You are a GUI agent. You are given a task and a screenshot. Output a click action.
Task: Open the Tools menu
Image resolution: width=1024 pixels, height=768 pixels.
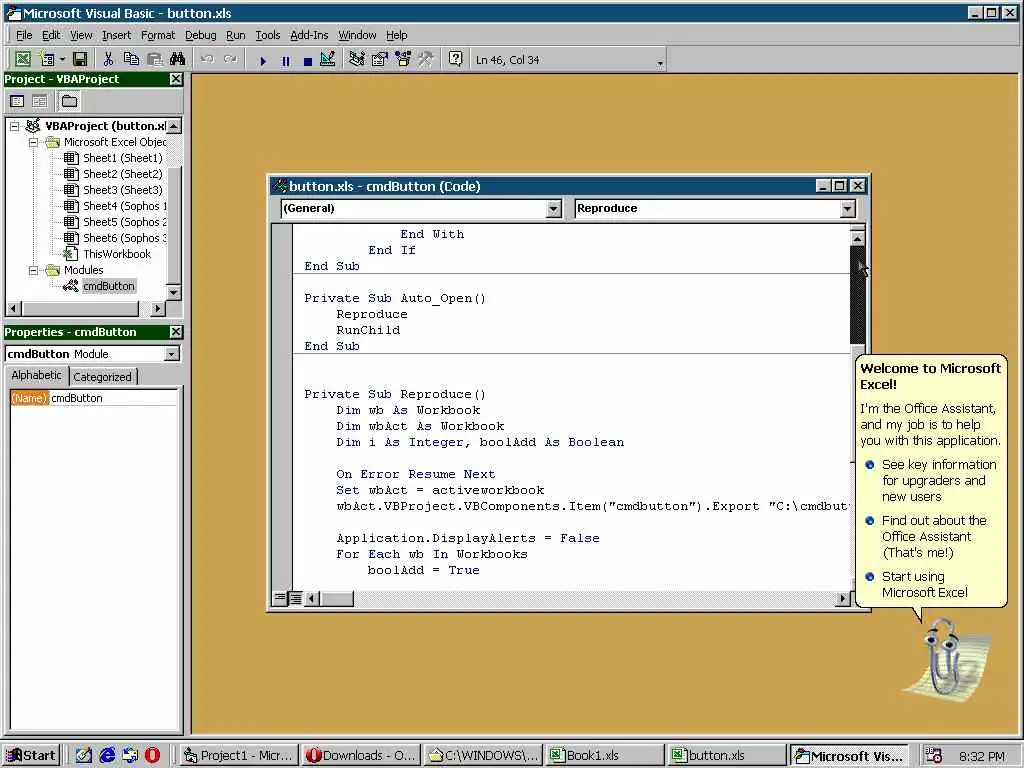point(268,35)
